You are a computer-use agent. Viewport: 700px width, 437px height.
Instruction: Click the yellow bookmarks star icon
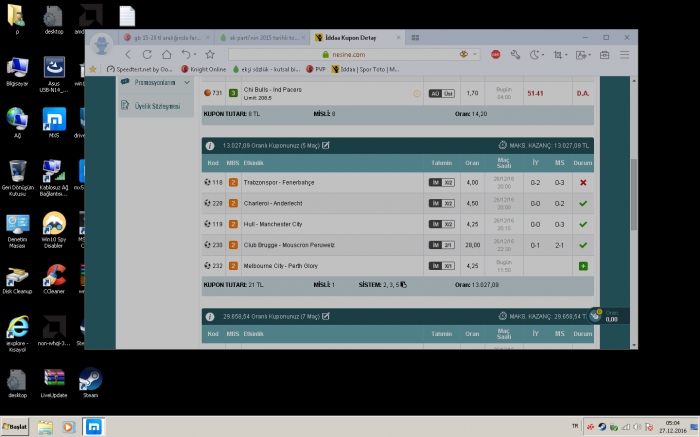(x=93, y=69)
